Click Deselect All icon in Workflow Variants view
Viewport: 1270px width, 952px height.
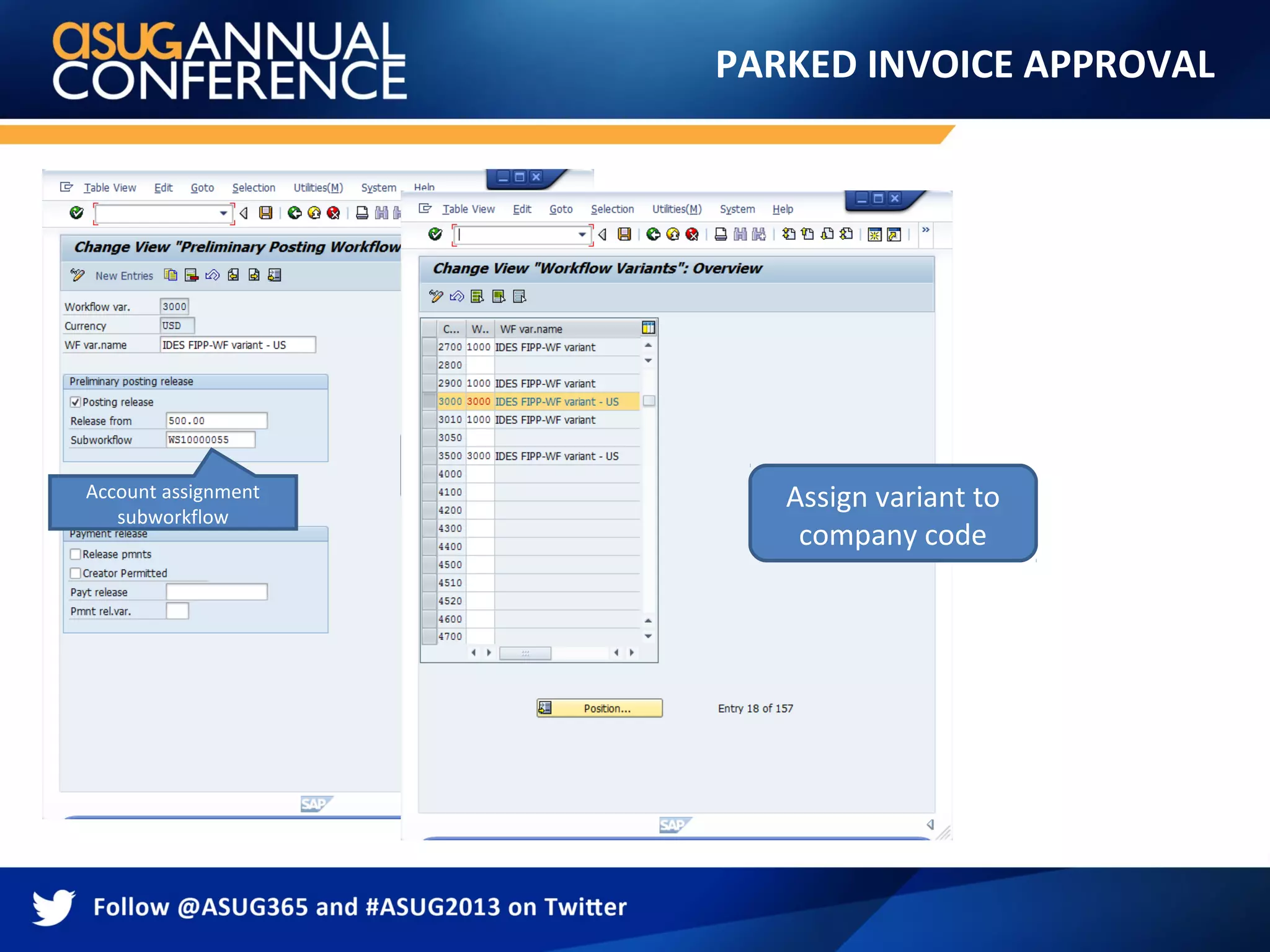[x=520, y=296]
